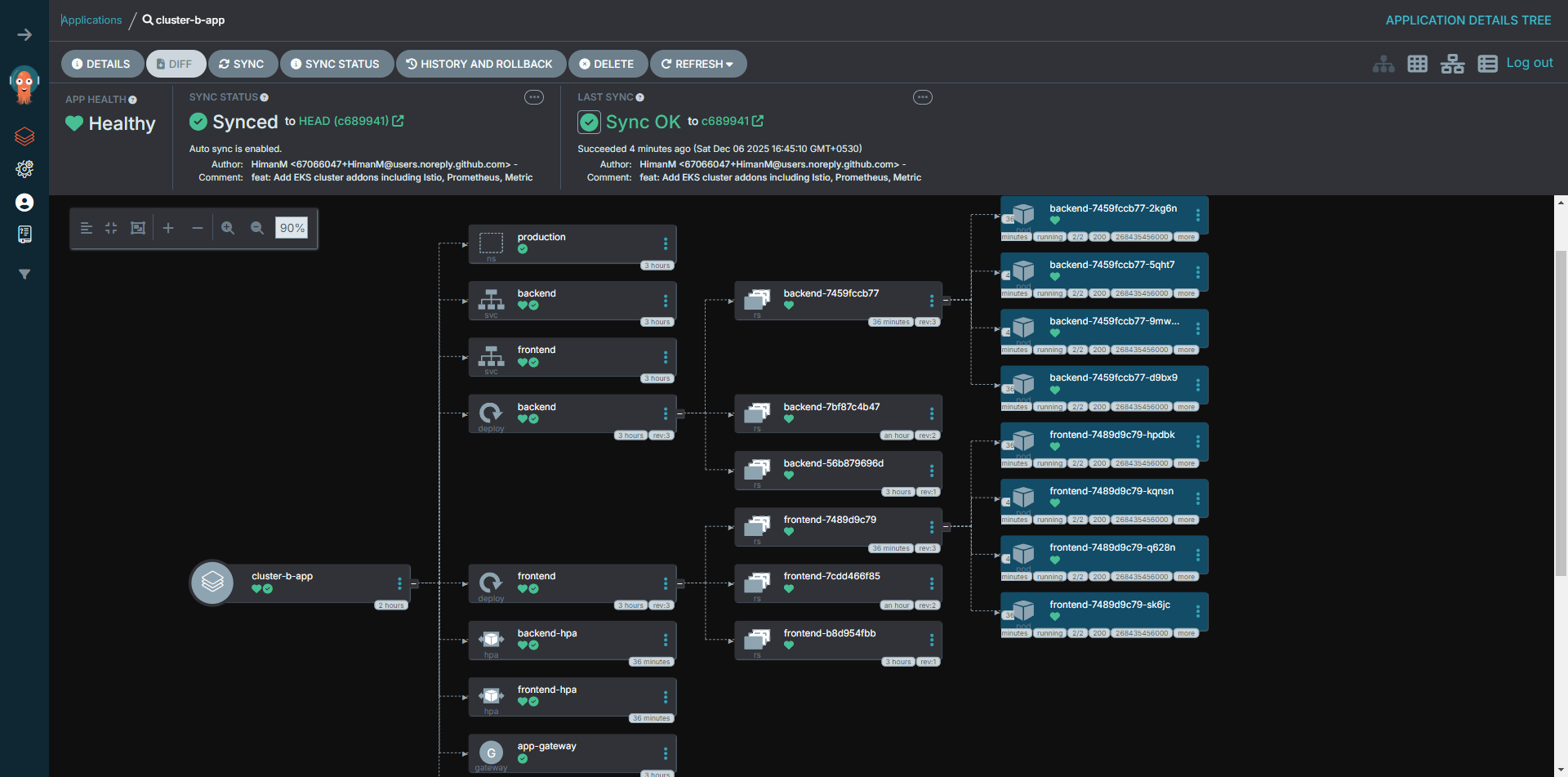
Task: Open Settings via the sidebar gear icon
Action: (x=24, y=169)
